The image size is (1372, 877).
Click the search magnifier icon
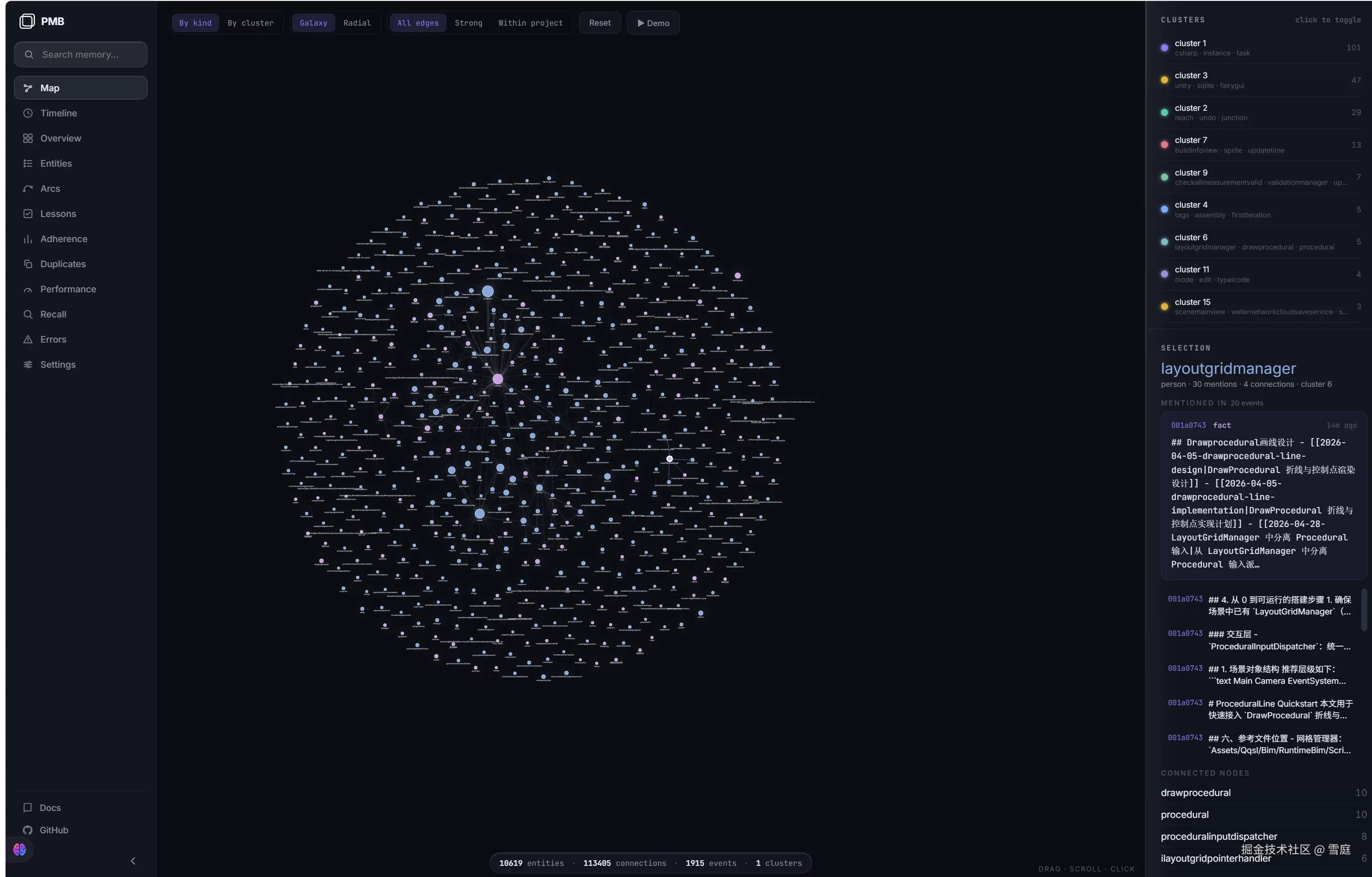[28, 54]
